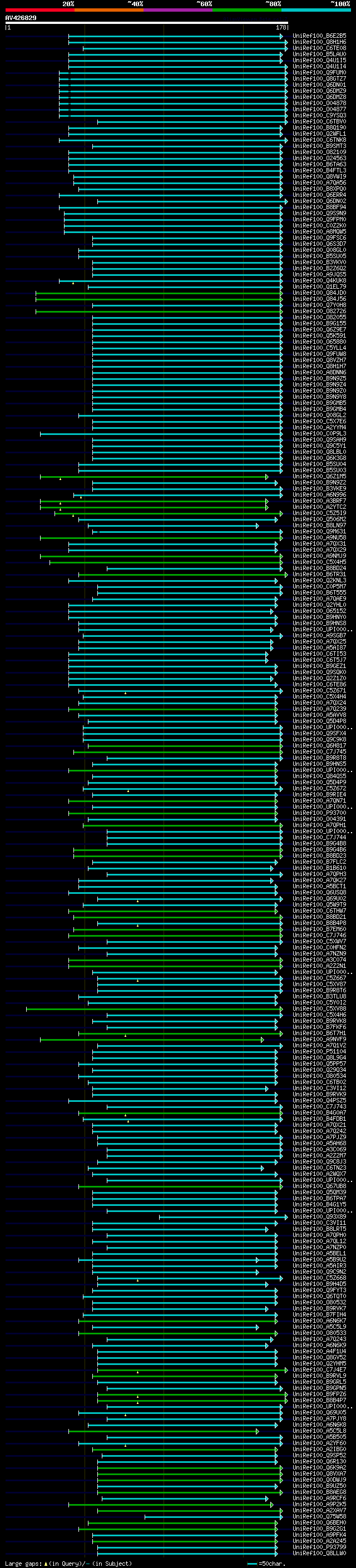Click label UniRef100_Q84J56
The image size is (356, 1568).
tap(319, 299)
